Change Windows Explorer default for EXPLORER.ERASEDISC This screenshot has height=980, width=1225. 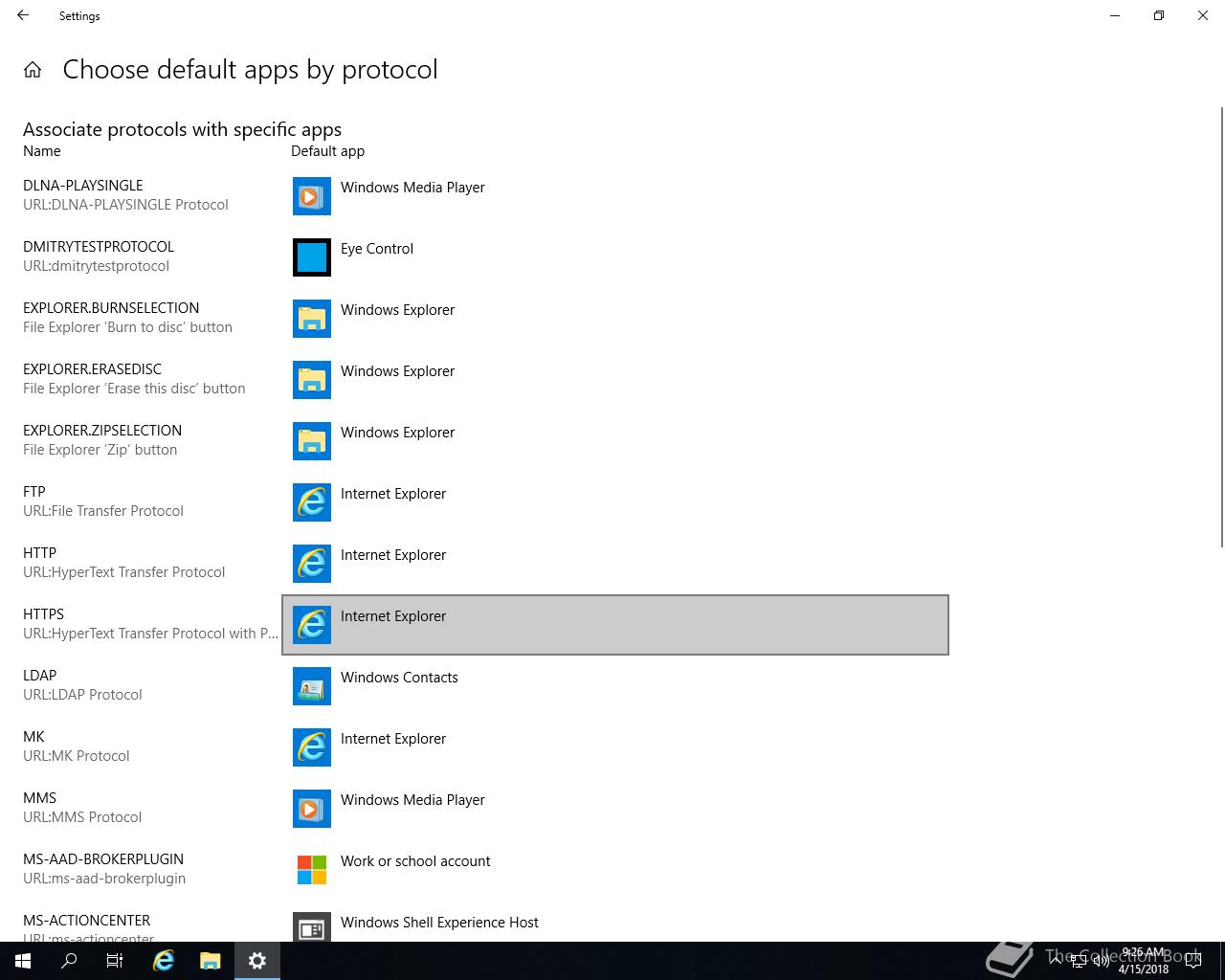point(615,380)
